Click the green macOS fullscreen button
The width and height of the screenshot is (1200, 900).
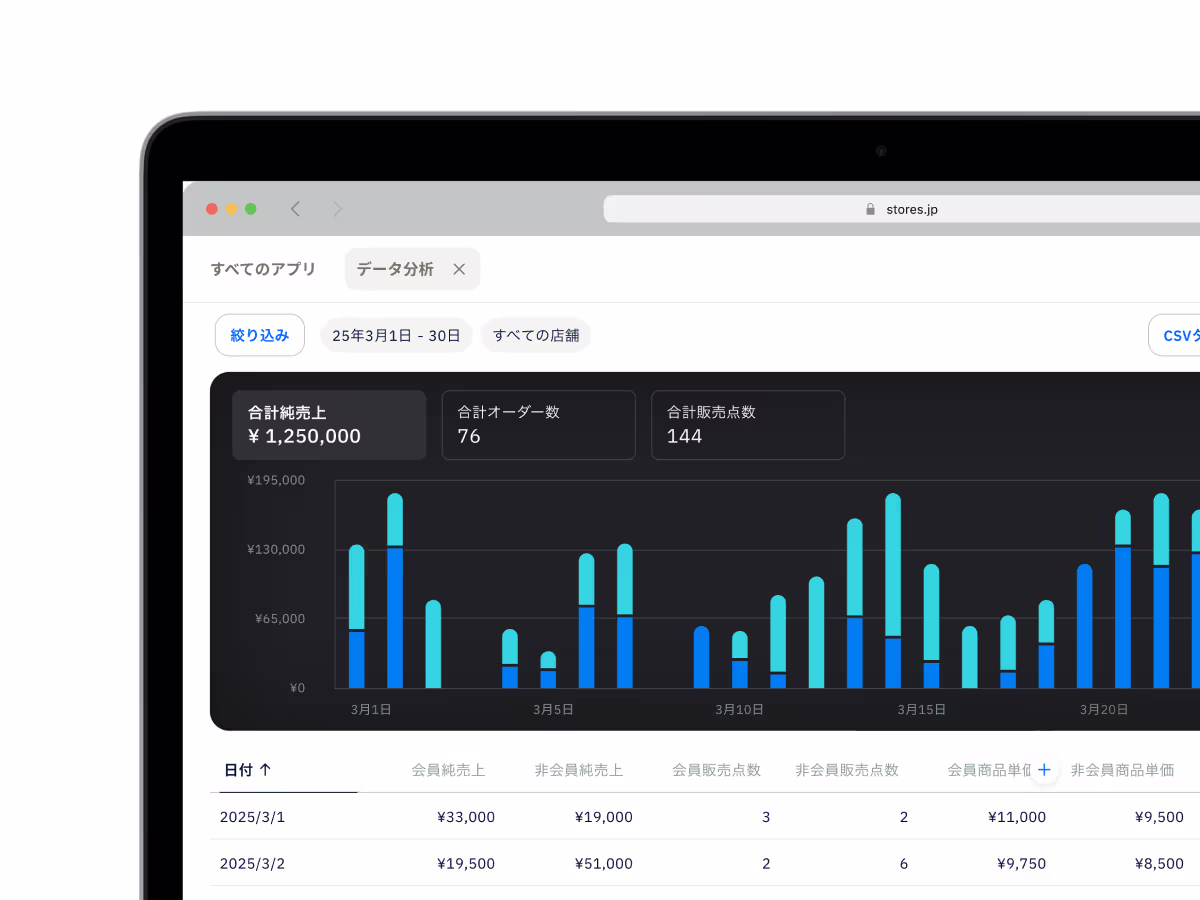pos(251,209)
